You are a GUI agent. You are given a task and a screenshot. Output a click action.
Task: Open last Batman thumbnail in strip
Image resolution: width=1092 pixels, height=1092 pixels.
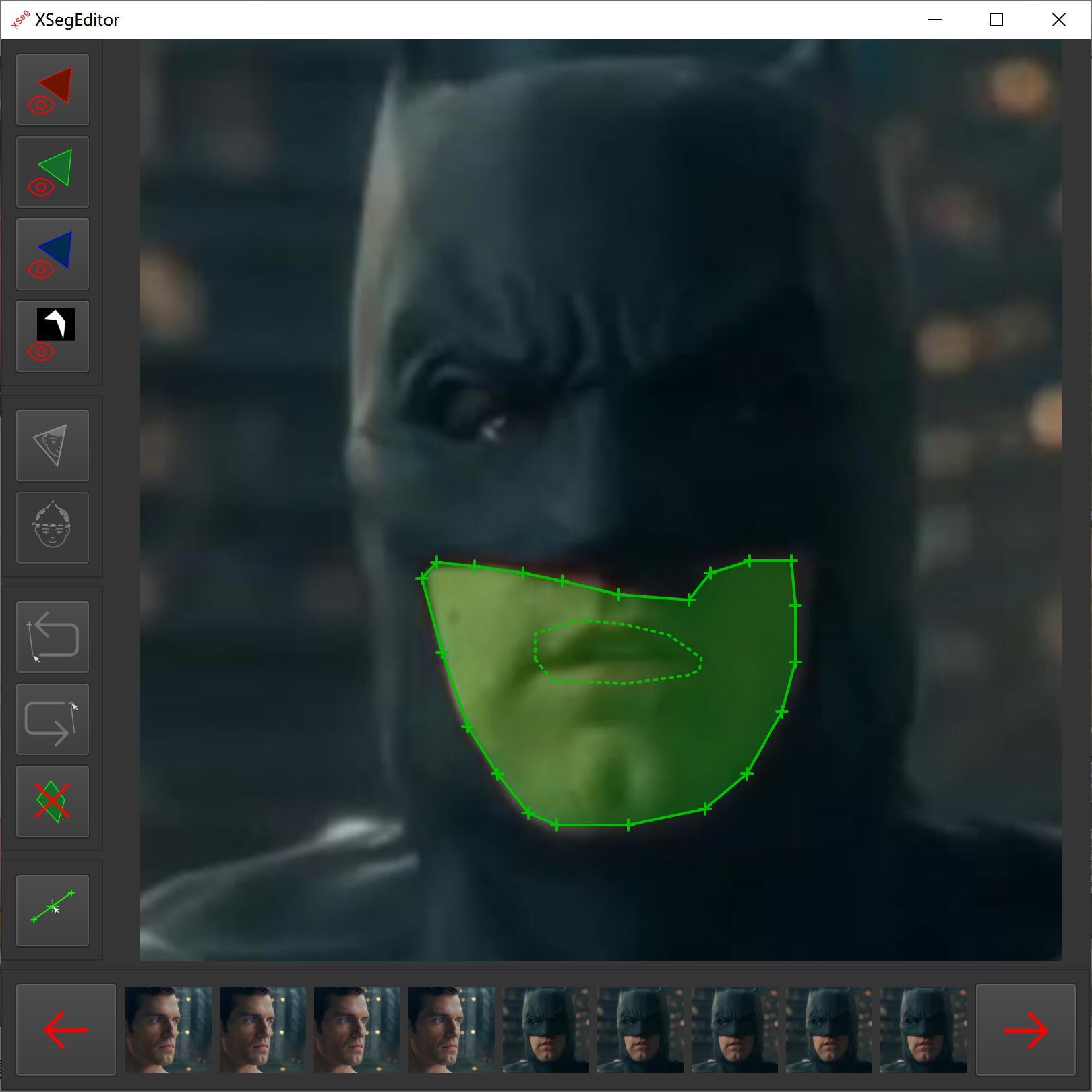pyautogui.click(x=923, y=1030)
